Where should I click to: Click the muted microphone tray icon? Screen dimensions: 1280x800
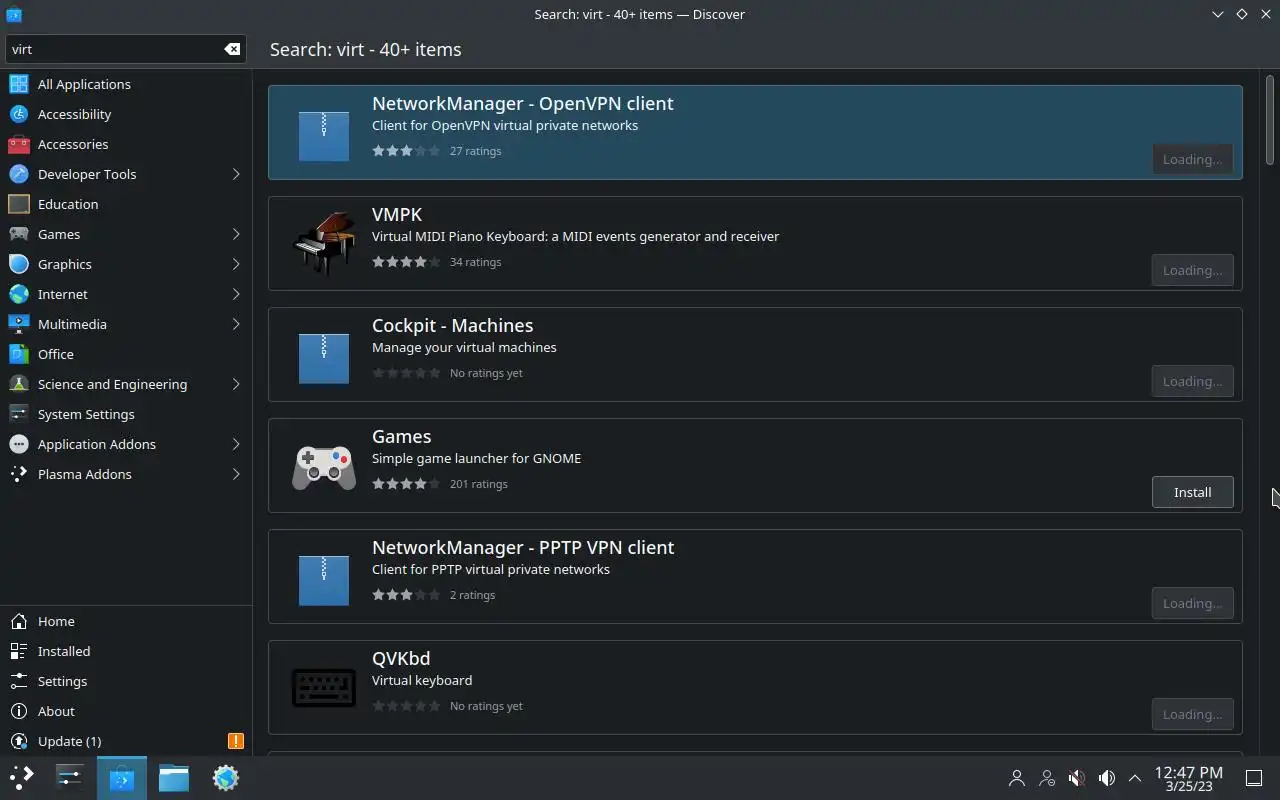tap(1076, 778)
